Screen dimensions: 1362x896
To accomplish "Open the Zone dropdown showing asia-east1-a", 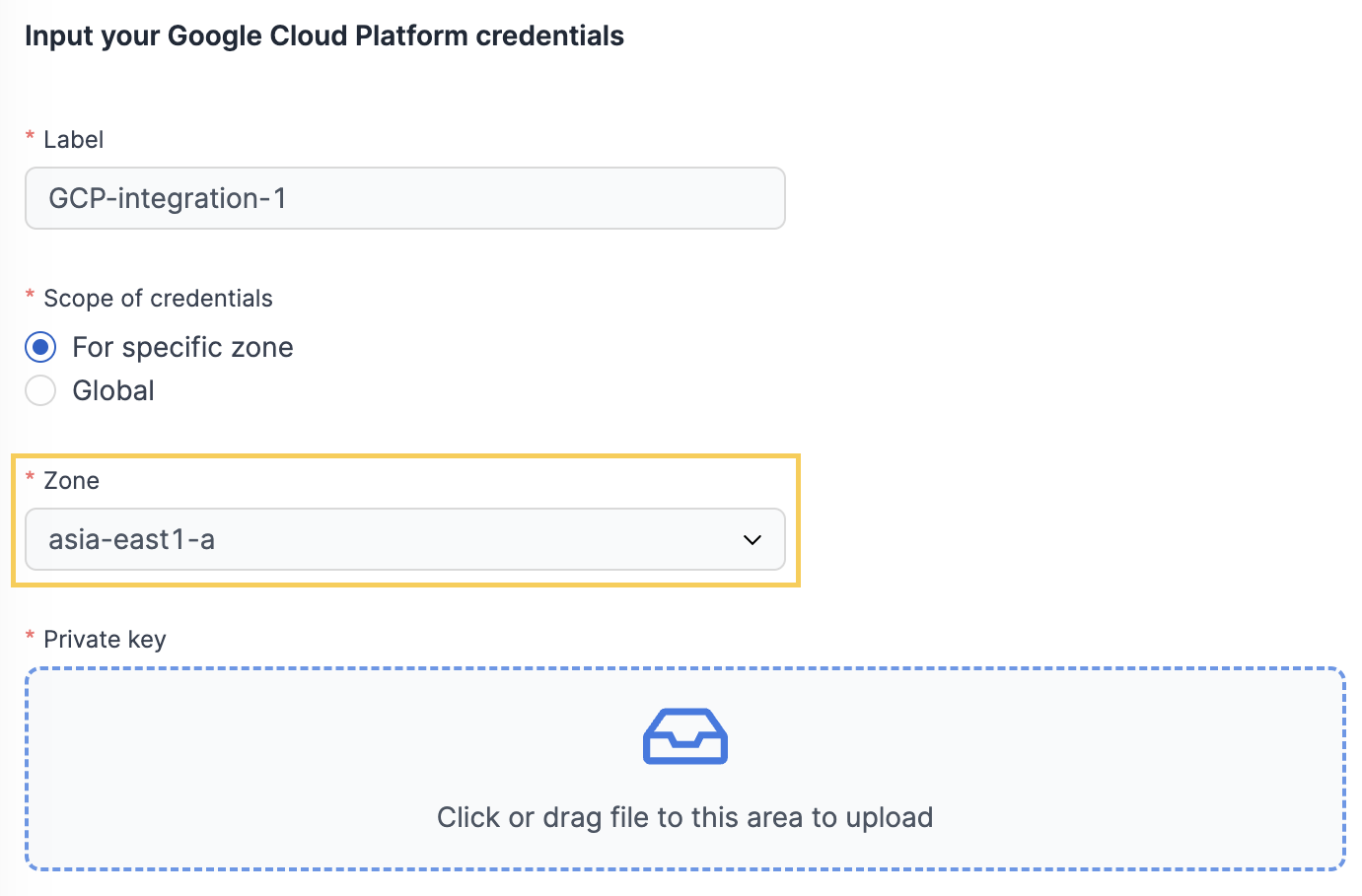I will tap(404, 539).
